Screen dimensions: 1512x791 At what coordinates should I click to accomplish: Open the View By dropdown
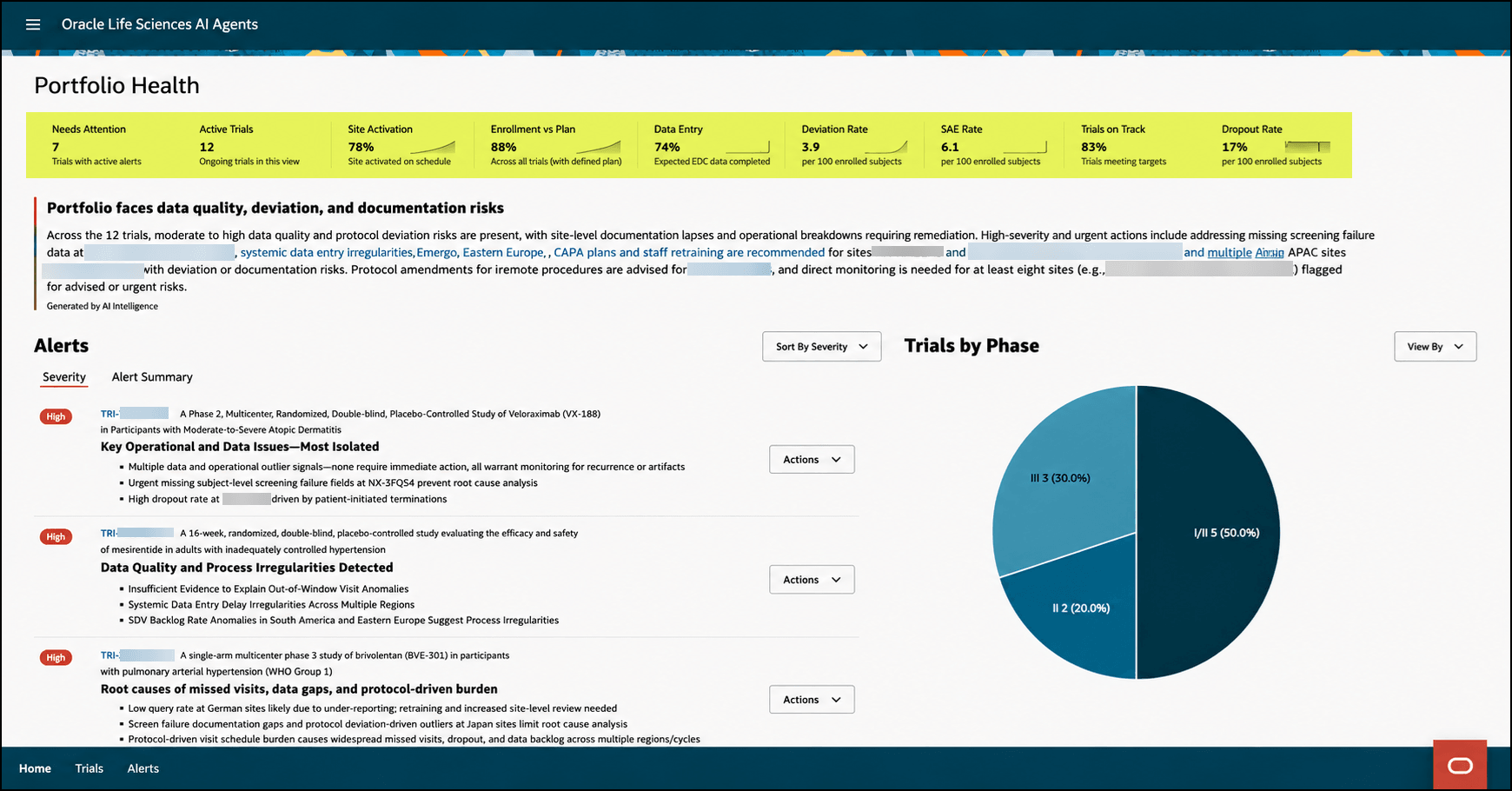pos(1435,346)
